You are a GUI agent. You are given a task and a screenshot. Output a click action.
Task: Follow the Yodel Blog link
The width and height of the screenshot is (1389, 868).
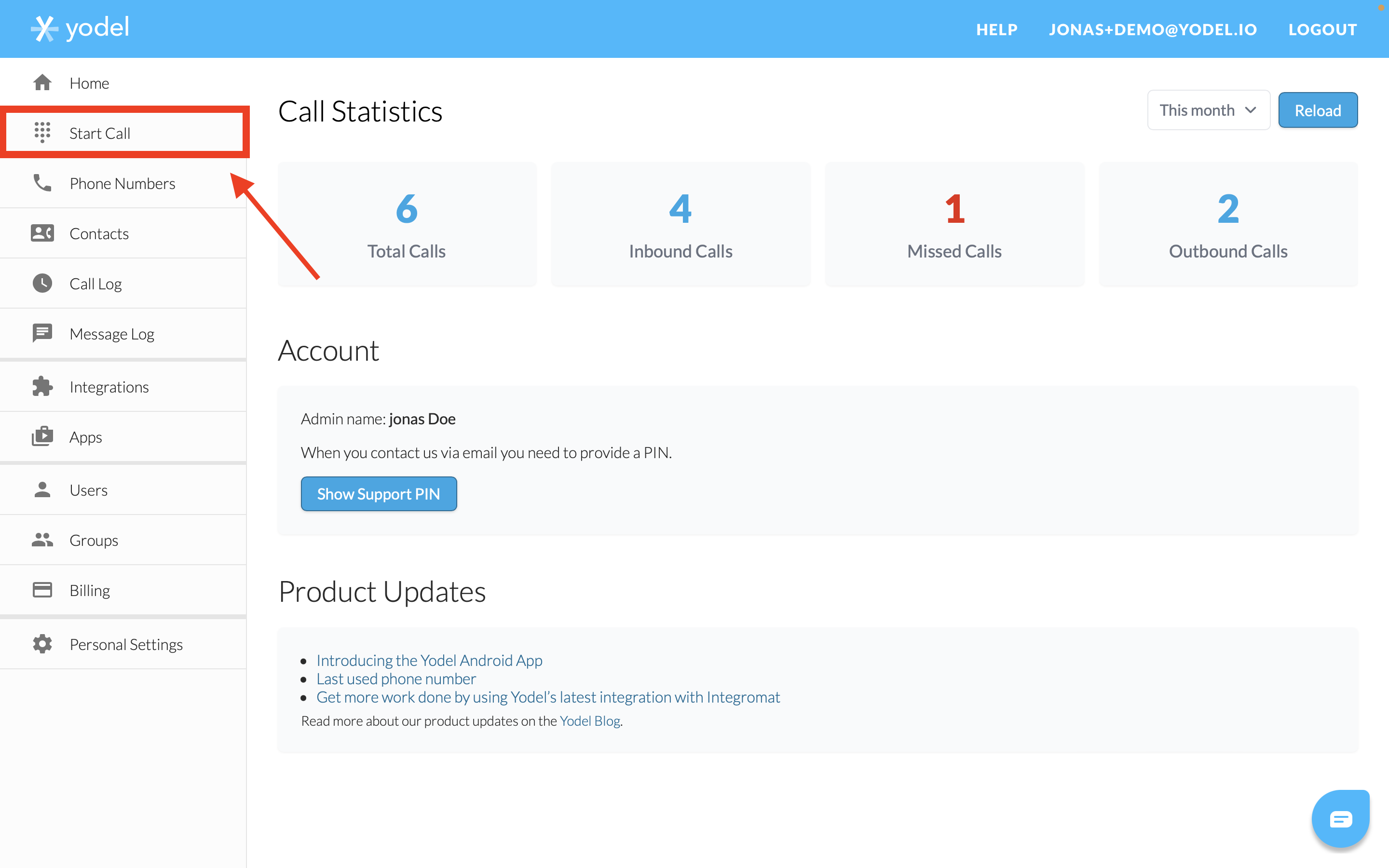click(x=589, y=721)
